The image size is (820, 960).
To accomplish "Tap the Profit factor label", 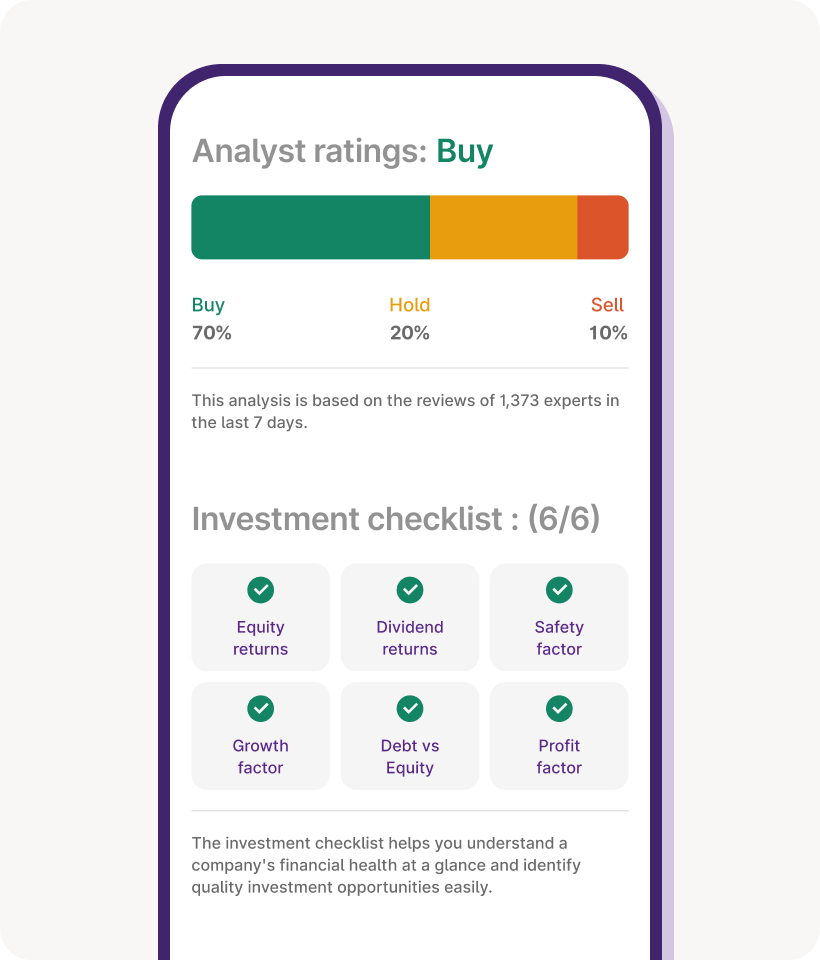I will pyautogui.click(x=559, y=757).
